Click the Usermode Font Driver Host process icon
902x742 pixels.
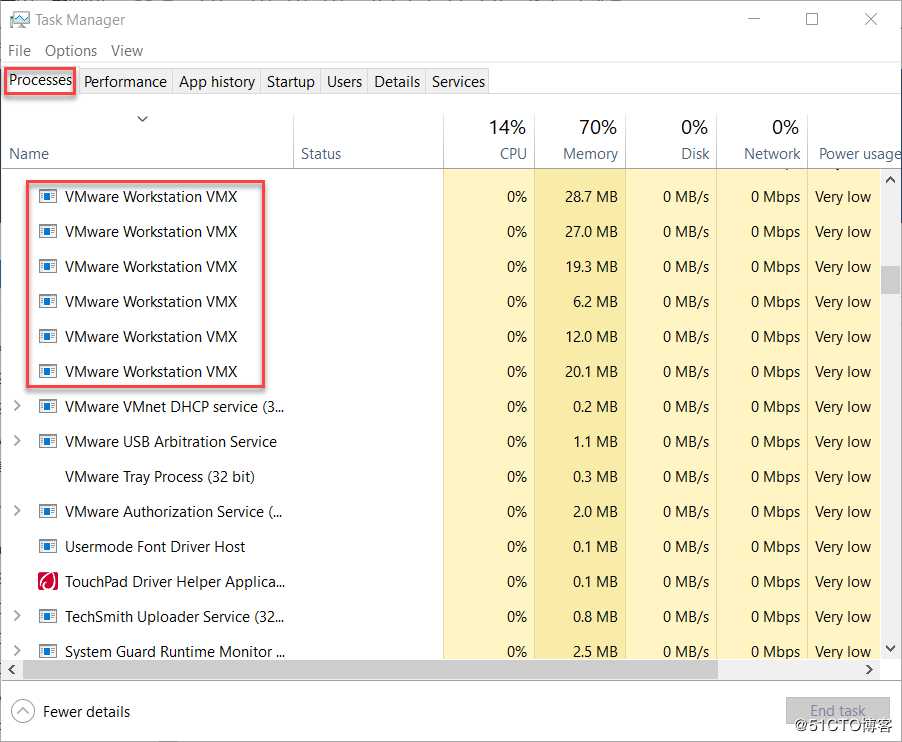click(48, 546)
